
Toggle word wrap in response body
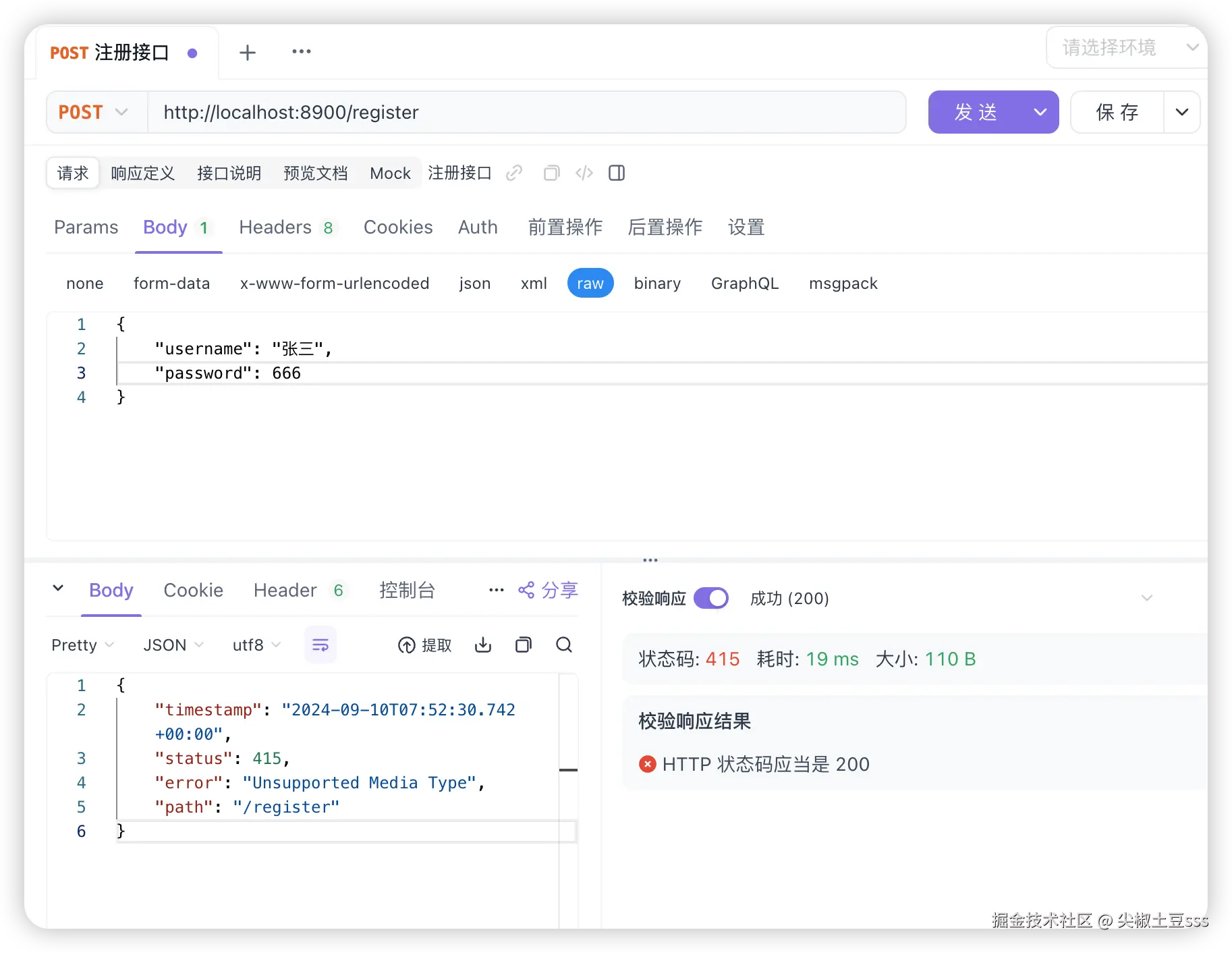(x=320, y=645)
